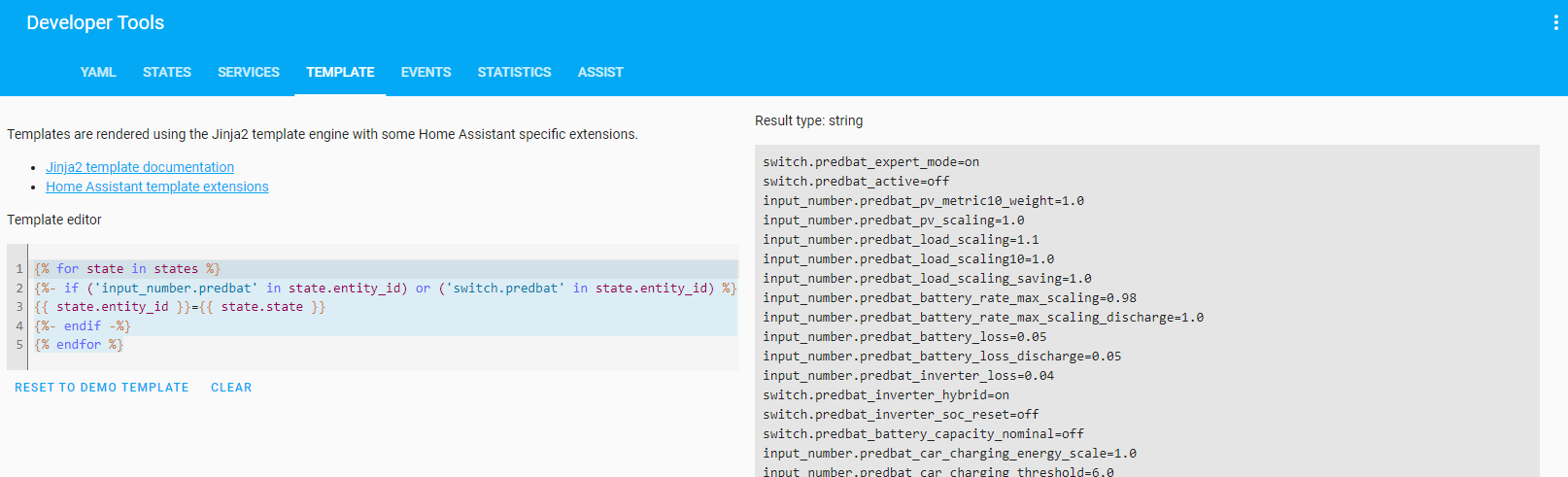The width and height of the screenshot is (1568, 477).
Task: Click result 'input_number.predbat_load_scaling_saving=1.0'
Action: click(927, 279)
